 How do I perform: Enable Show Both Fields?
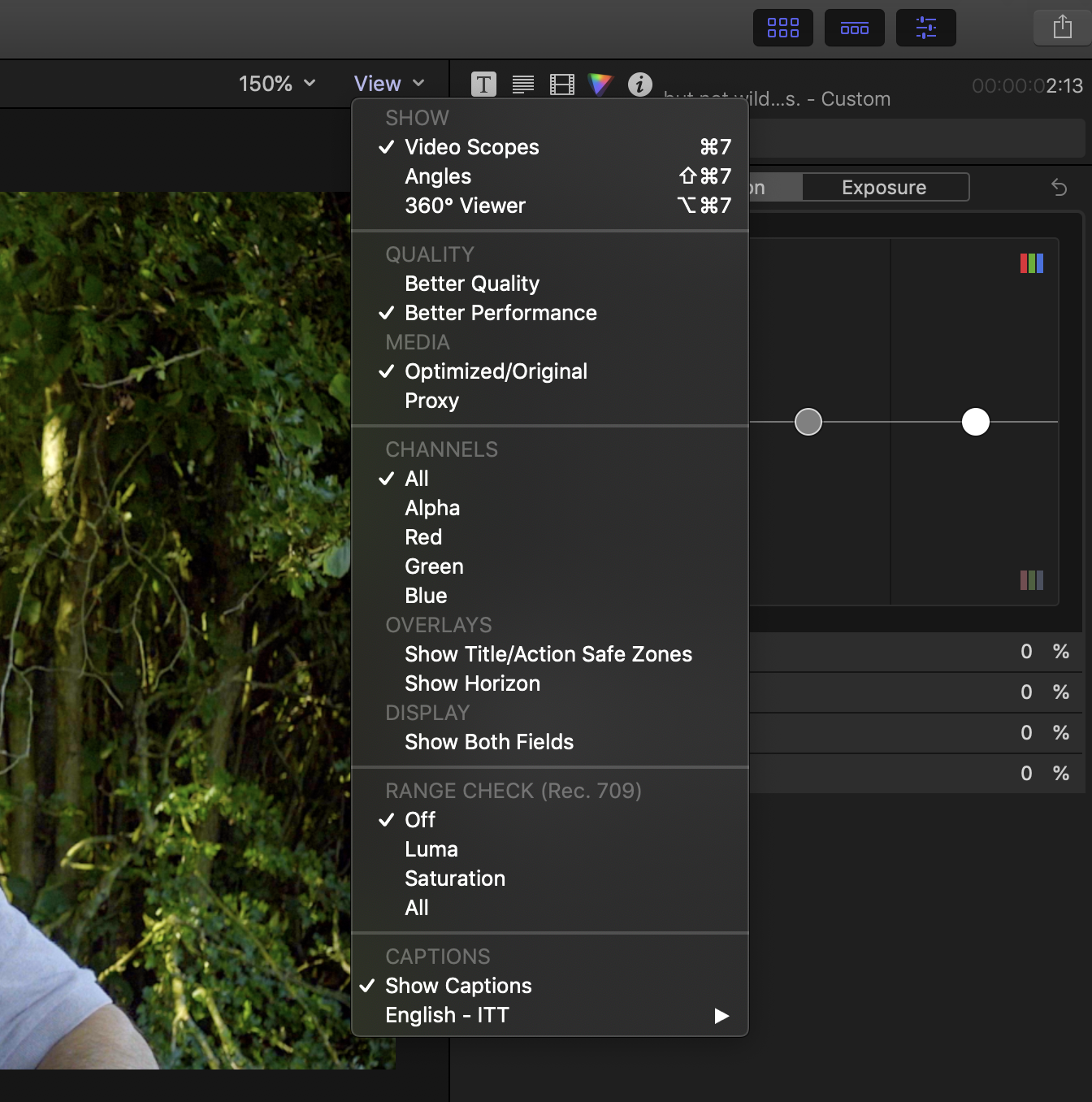(x=550, y=742)
